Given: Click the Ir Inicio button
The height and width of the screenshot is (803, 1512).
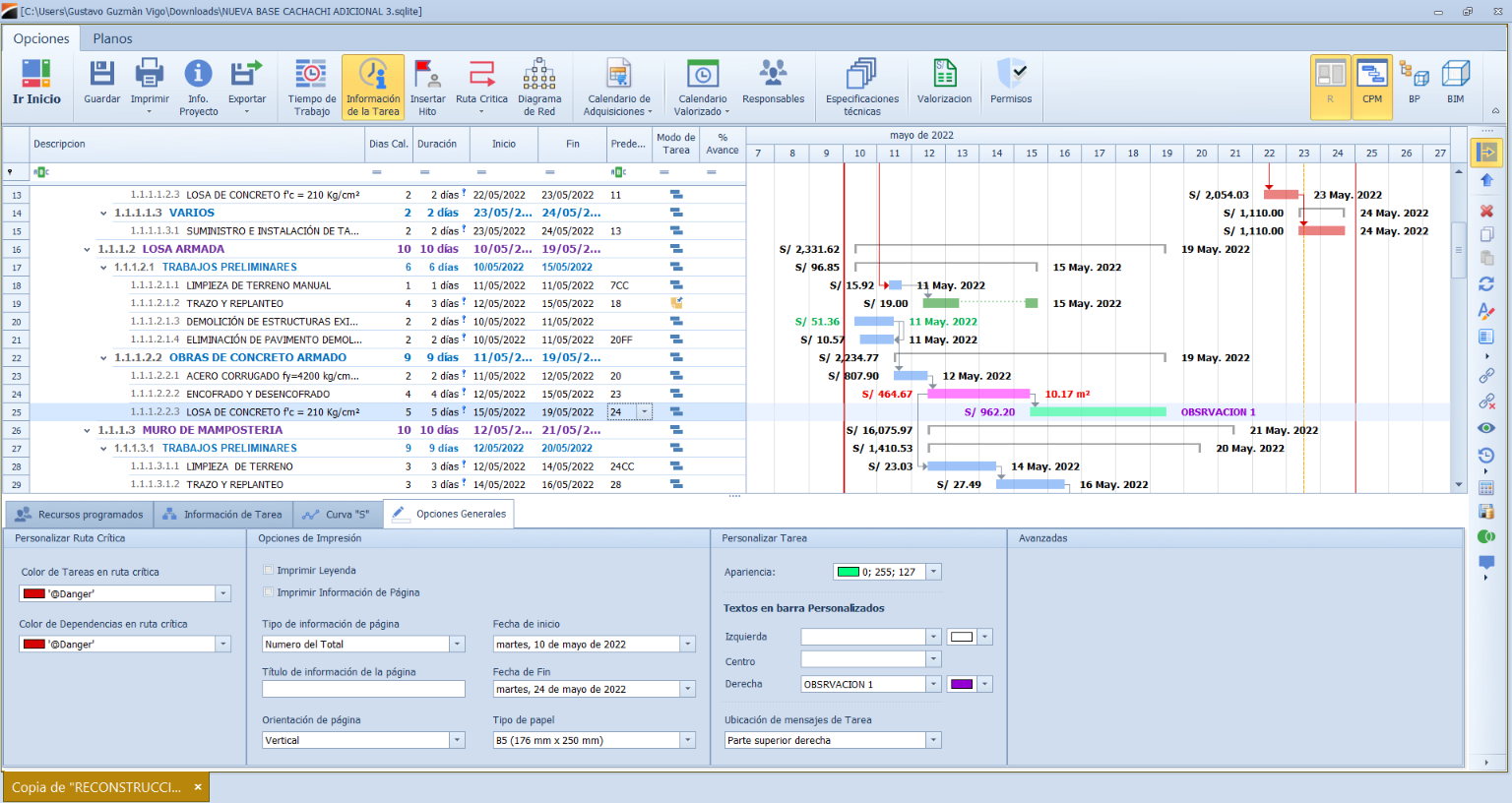Looking at the screenshot, I should (36, 84).
